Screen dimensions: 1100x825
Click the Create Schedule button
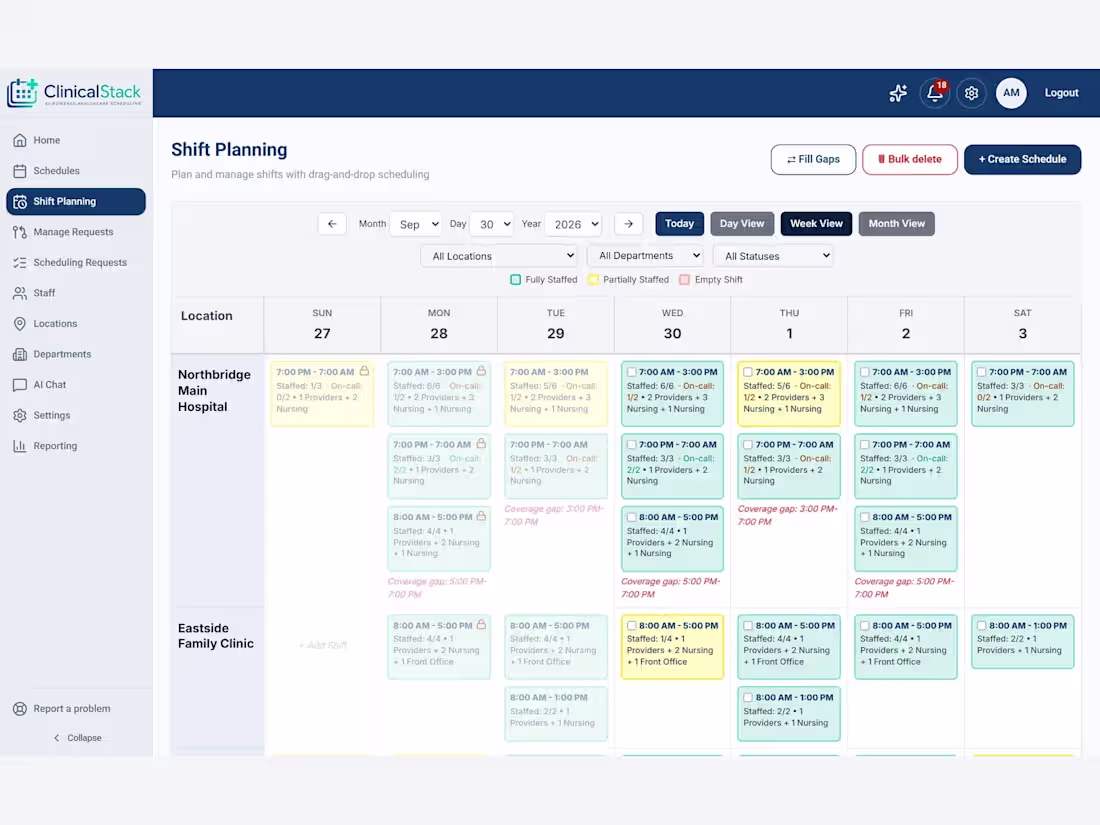1022,159
